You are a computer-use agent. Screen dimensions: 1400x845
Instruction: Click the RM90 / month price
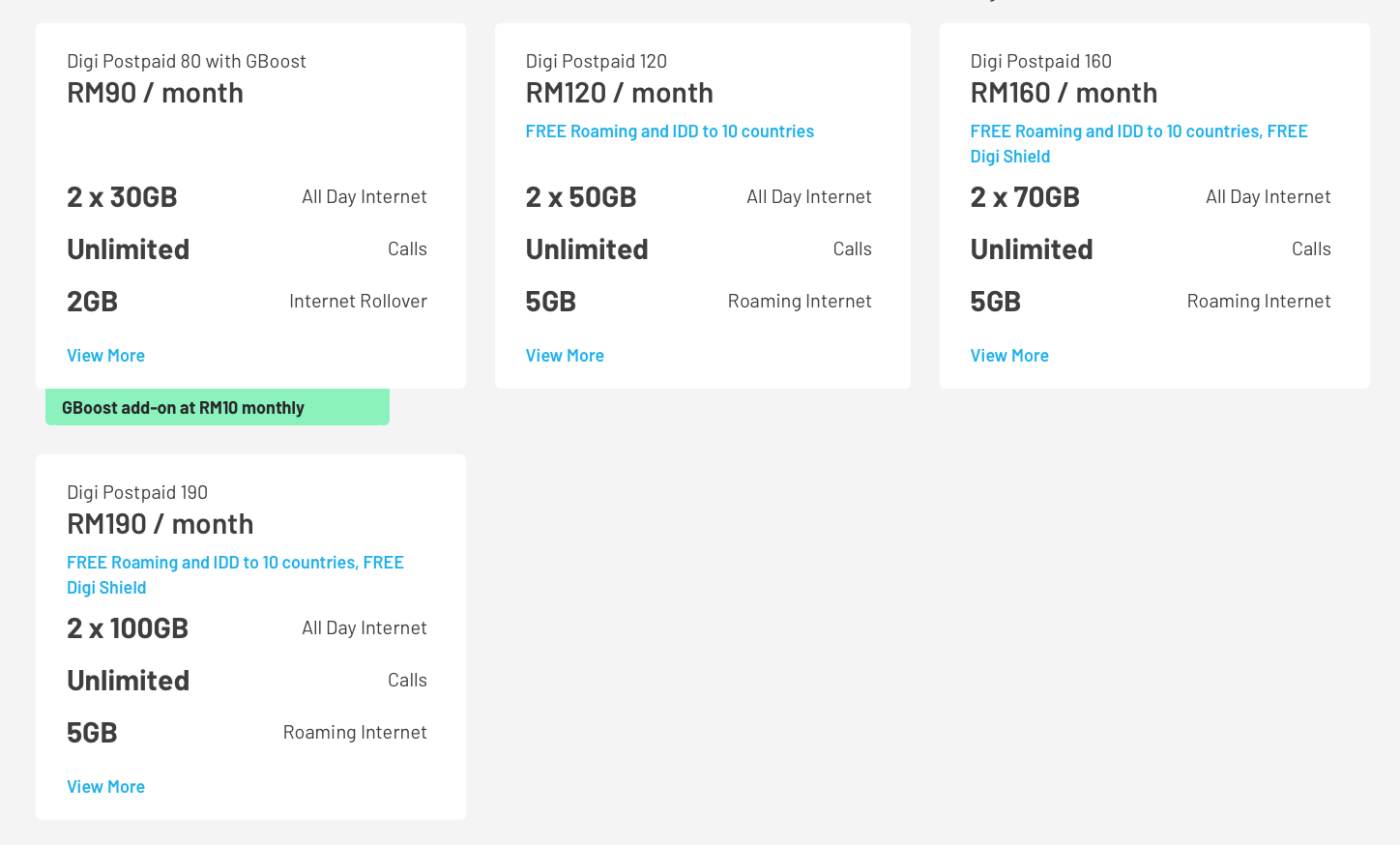155,93
